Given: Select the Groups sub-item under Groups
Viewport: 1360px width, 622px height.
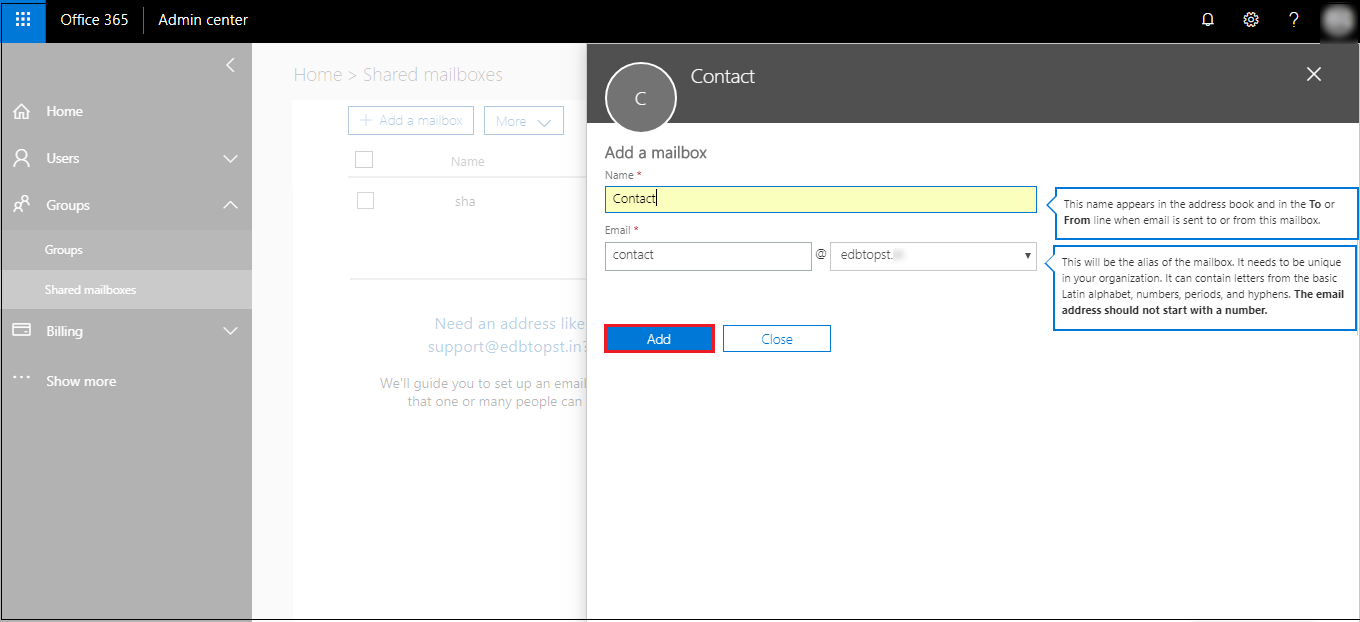Looking at the screenshot, I should point(64,250).
